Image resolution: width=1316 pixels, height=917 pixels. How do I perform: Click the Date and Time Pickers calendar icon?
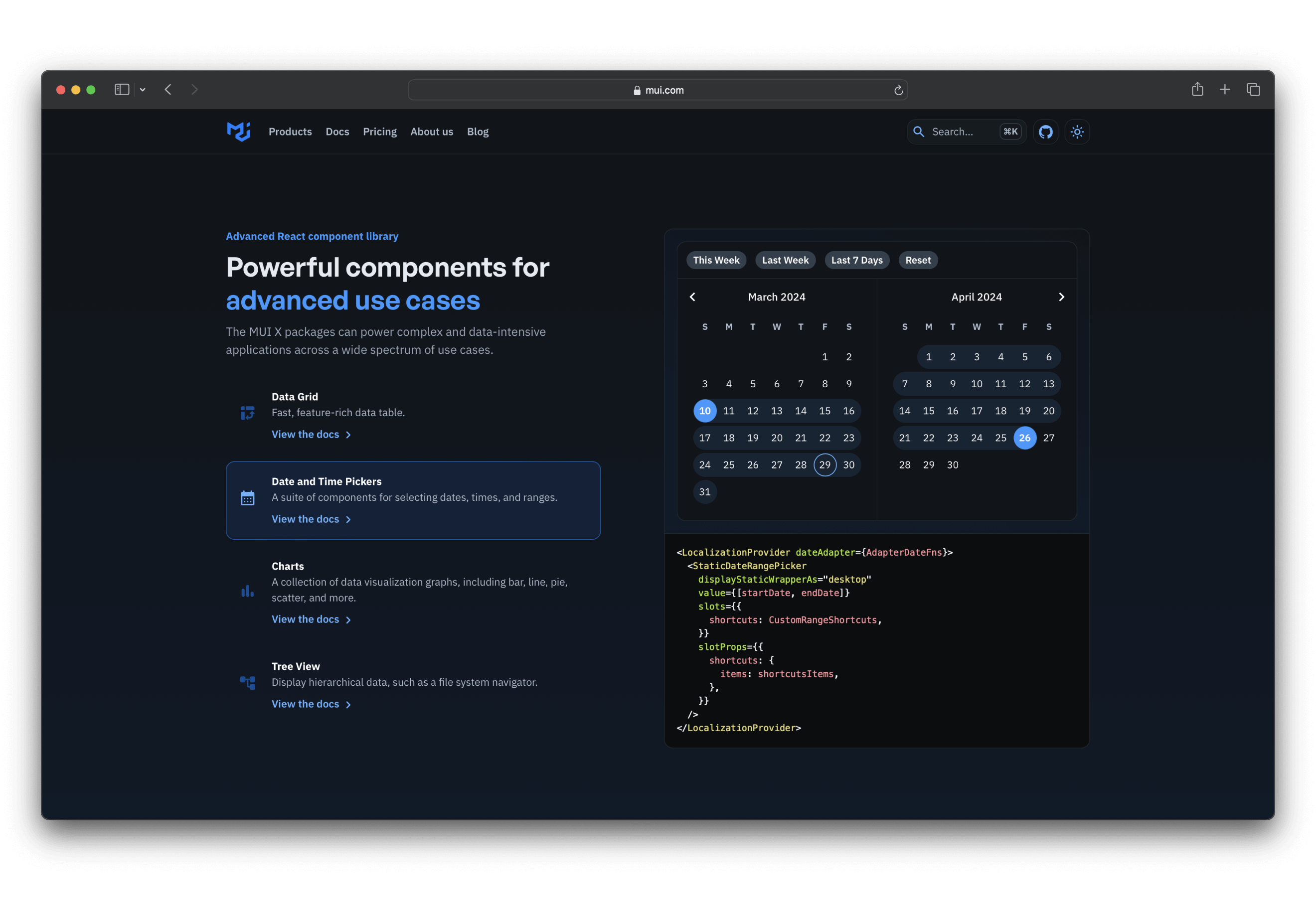tap(248, 497)
